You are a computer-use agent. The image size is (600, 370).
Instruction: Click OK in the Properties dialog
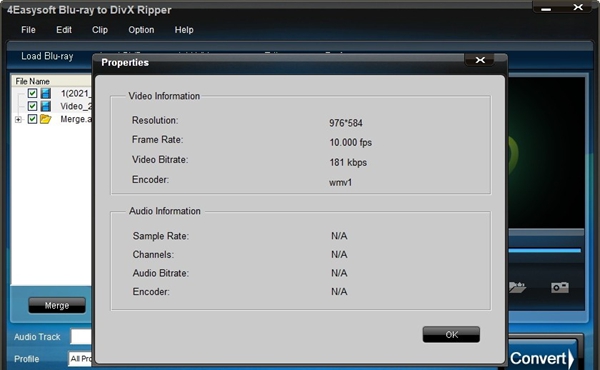(x=451, y=334)
